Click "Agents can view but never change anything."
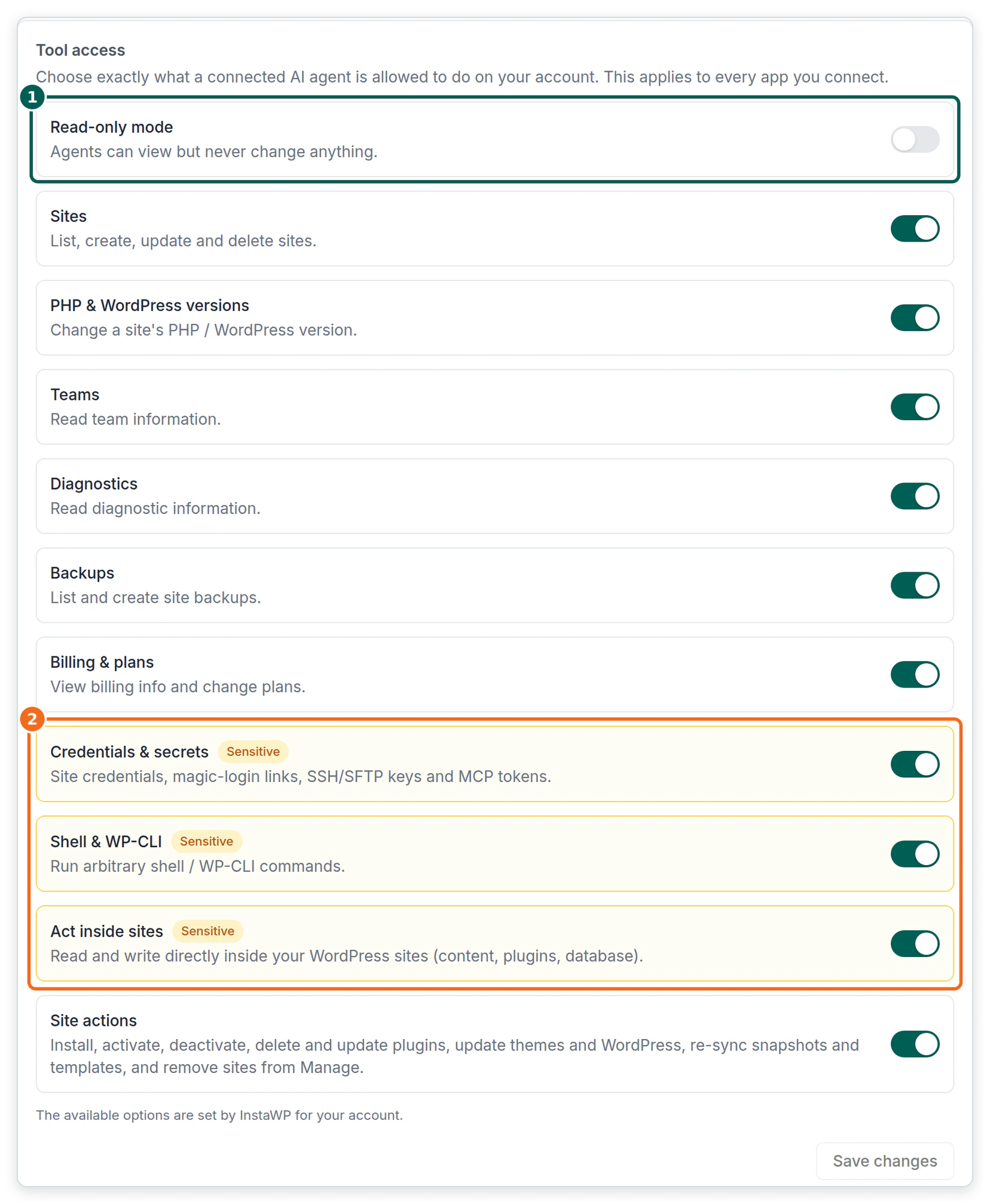This screenshot has width=990, height=1204. click(x=213, y=152)
